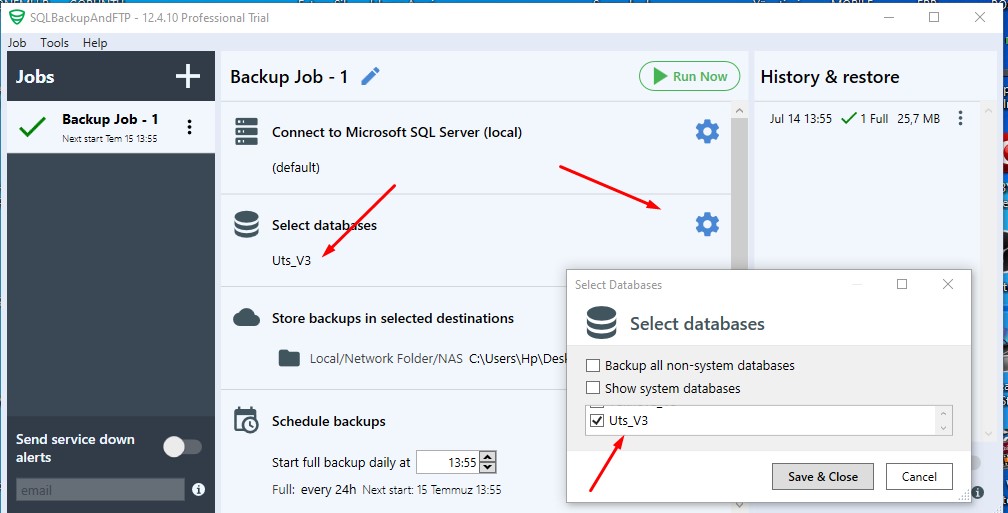Add a new job with plus icon
1008x513 pixels.
[x=188, y=76]
